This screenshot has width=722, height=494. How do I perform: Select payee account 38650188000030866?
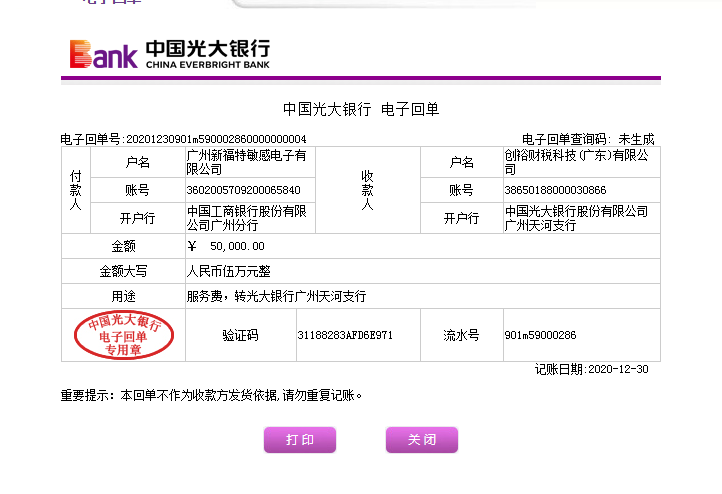click(555, 190)
